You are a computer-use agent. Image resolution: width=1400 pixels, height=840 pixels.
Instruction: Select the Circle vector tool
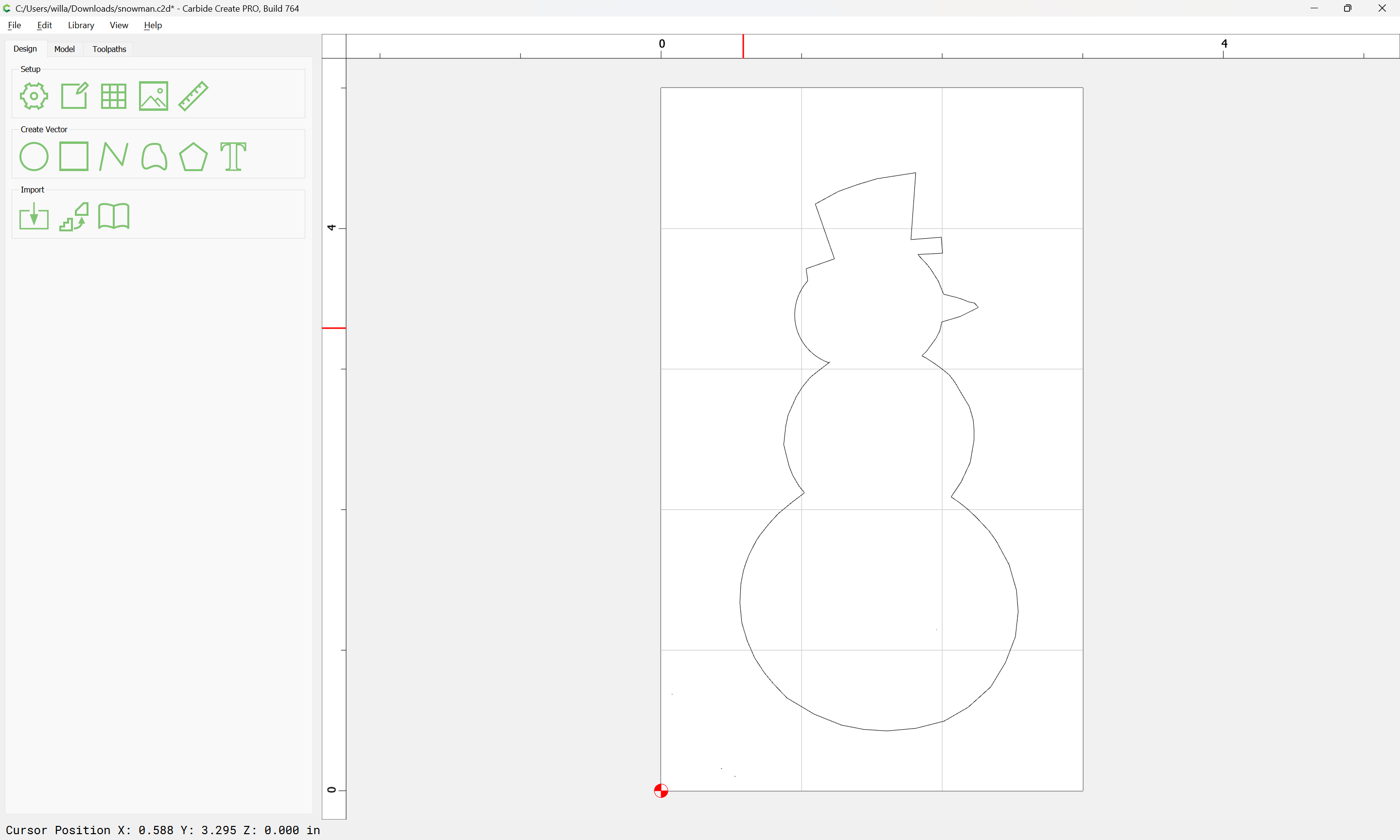[x=34, y=156]
